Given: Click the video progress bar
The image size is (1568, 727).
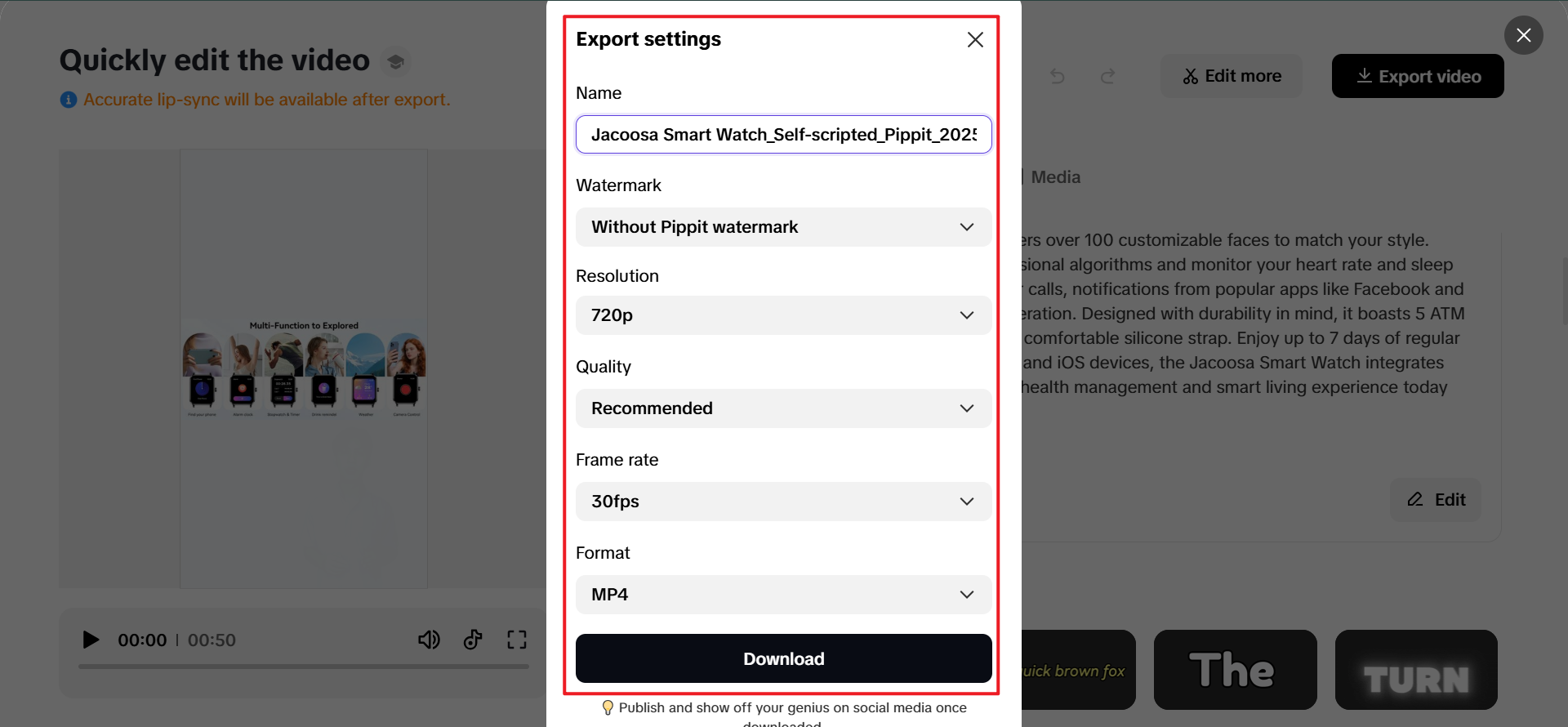Looking at the screenshot, I should [x=304, y=667].
